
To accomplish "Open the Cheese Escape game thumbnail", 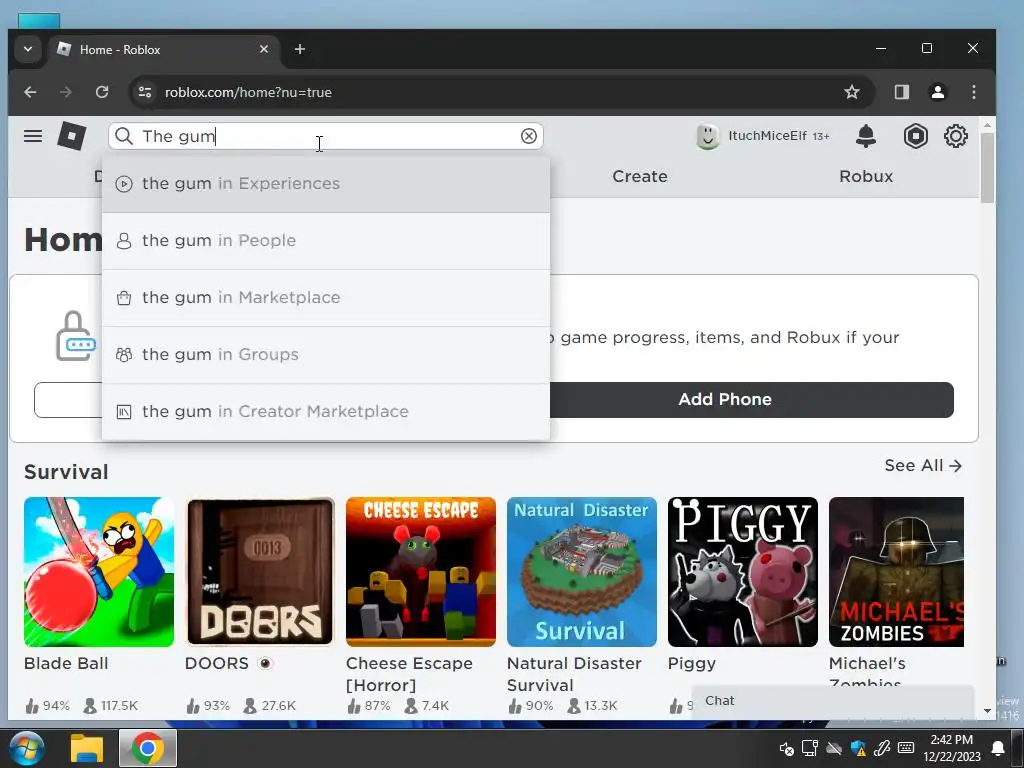I will (421, 572).
